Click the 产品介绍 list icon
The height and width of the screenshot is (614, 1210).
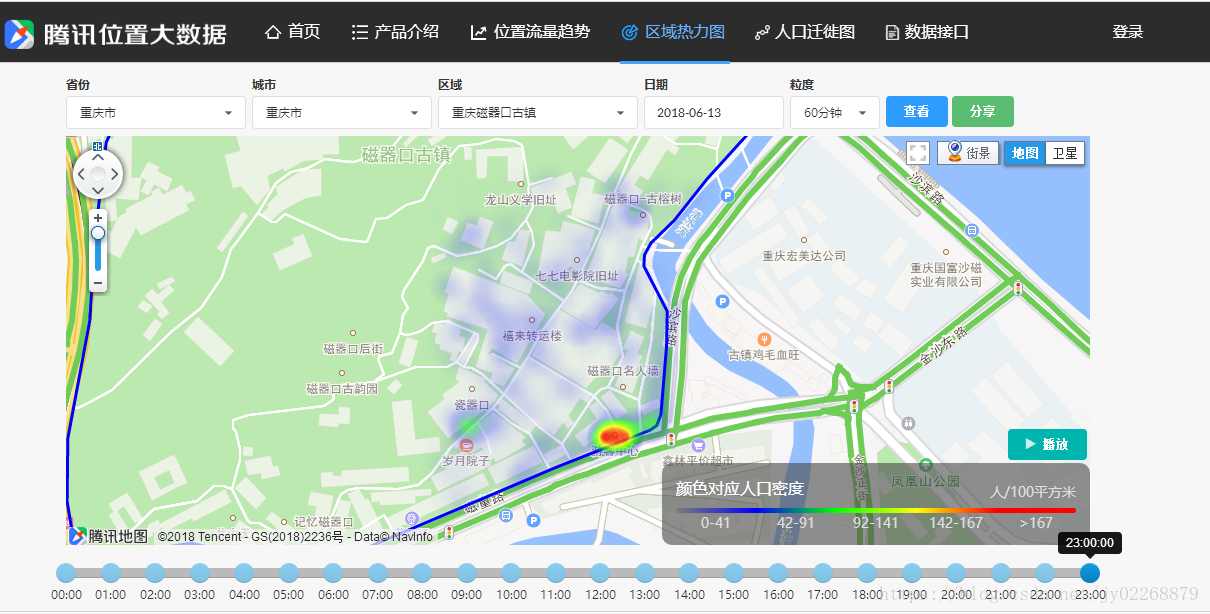coord(360,32)
